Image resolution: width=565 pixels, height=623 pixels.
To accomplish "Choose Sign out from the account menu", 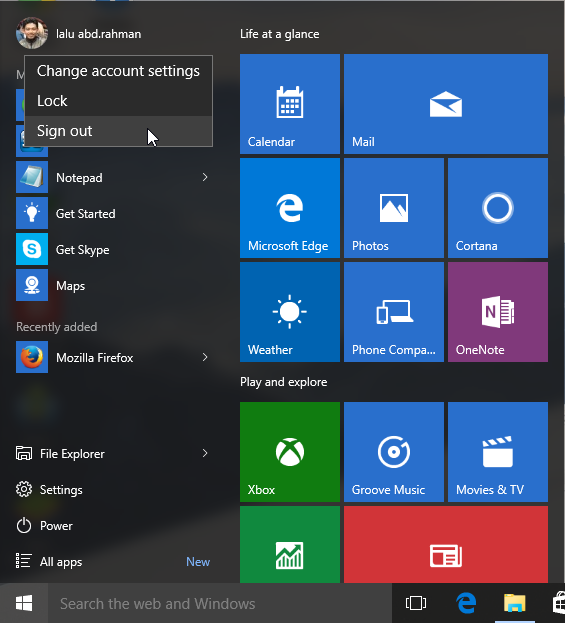I will coord(118,131).
